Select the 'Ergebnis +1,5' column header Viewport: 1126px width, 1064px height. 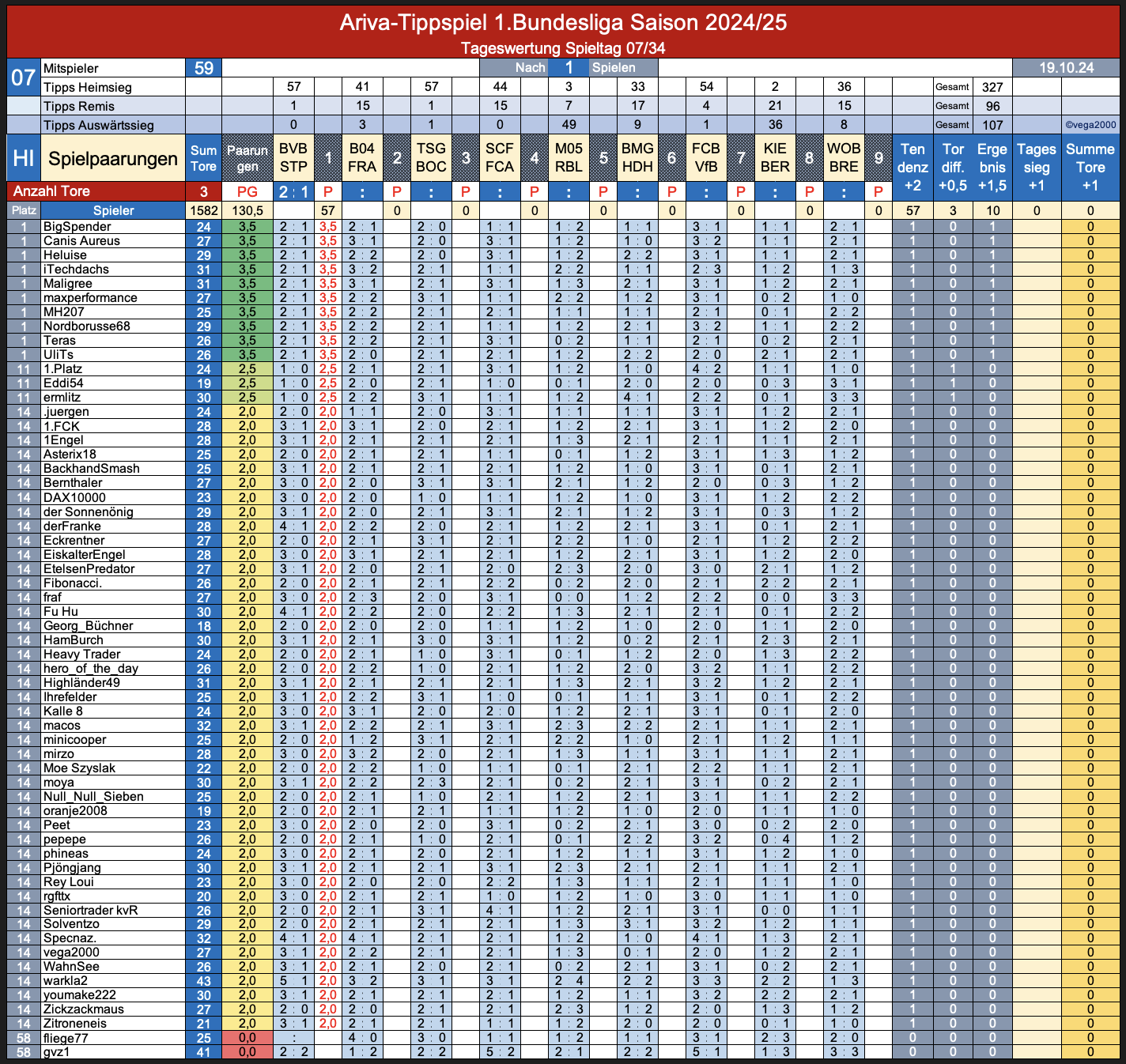click(x=992, y=167)
